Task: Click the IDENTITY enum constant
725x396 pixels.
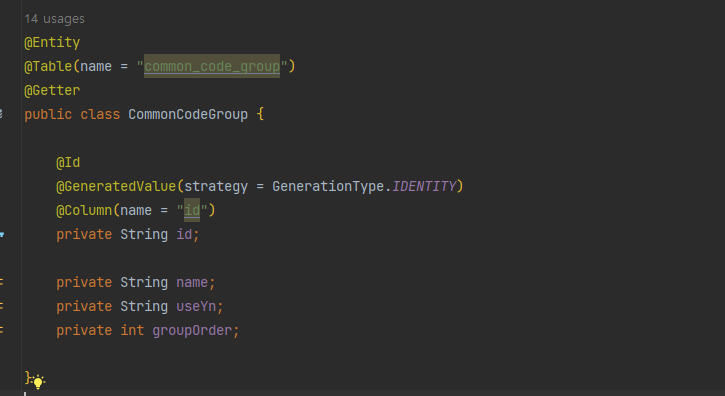Action: coord(424,186)
